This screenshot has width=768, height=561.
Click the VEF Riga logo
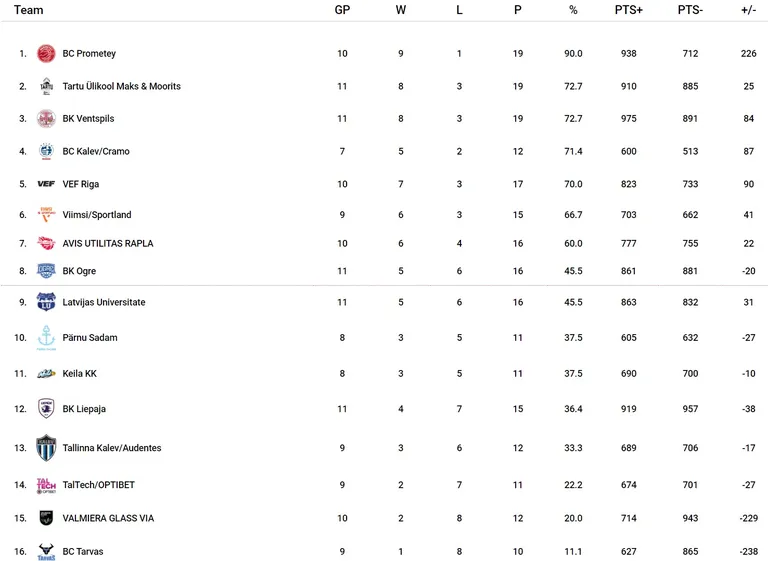(46, 184)
